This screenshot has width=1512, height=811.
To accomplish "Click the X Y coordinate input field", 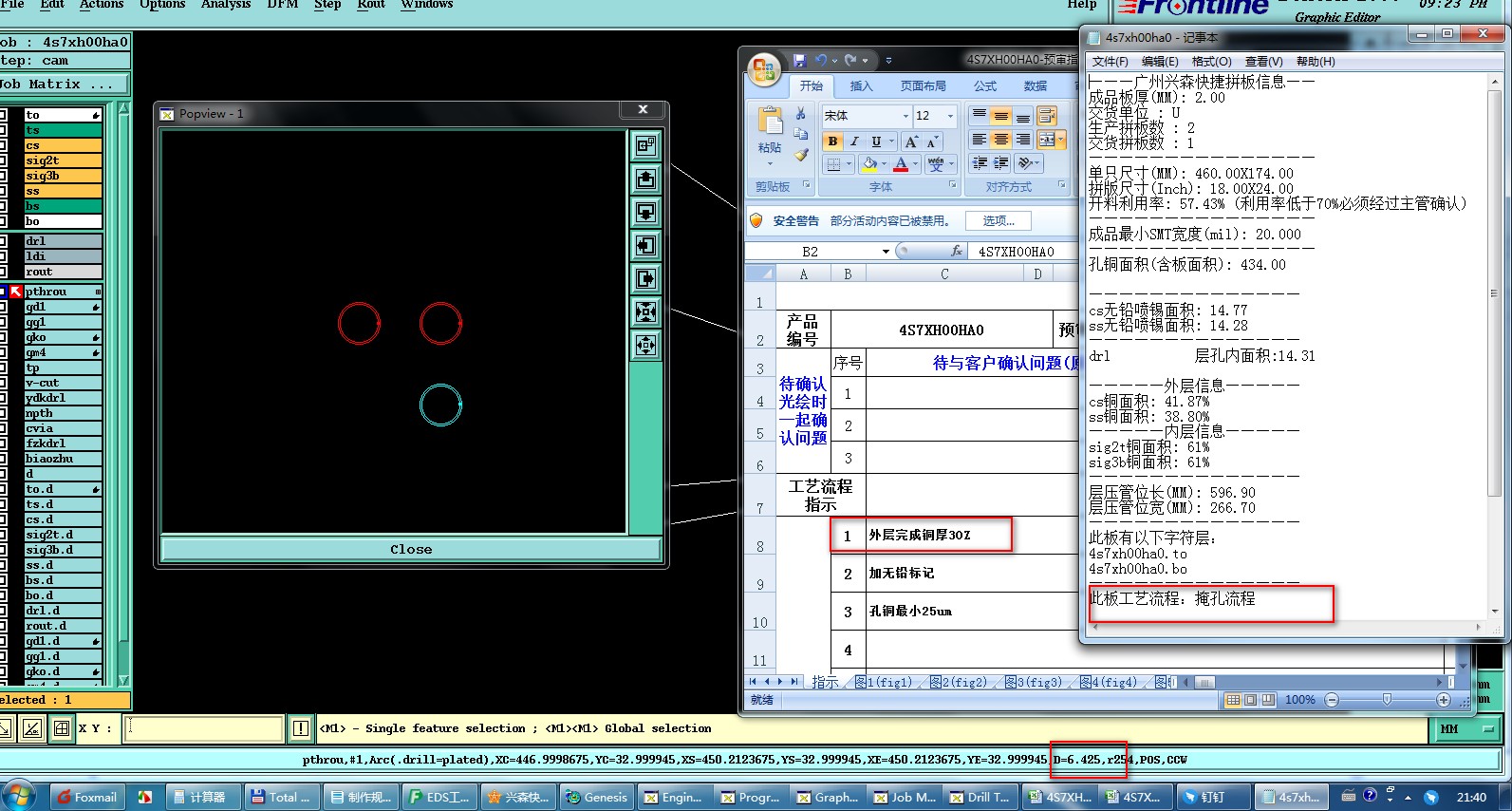I will point(205,728).
